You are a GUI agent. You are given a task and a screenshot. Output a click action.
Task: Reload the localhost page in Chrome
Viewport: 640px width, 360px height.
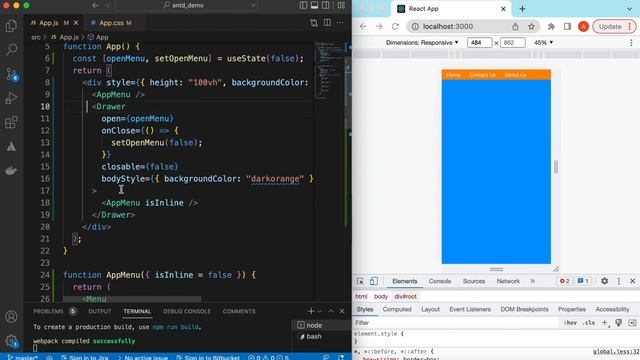tap(395, 27)
